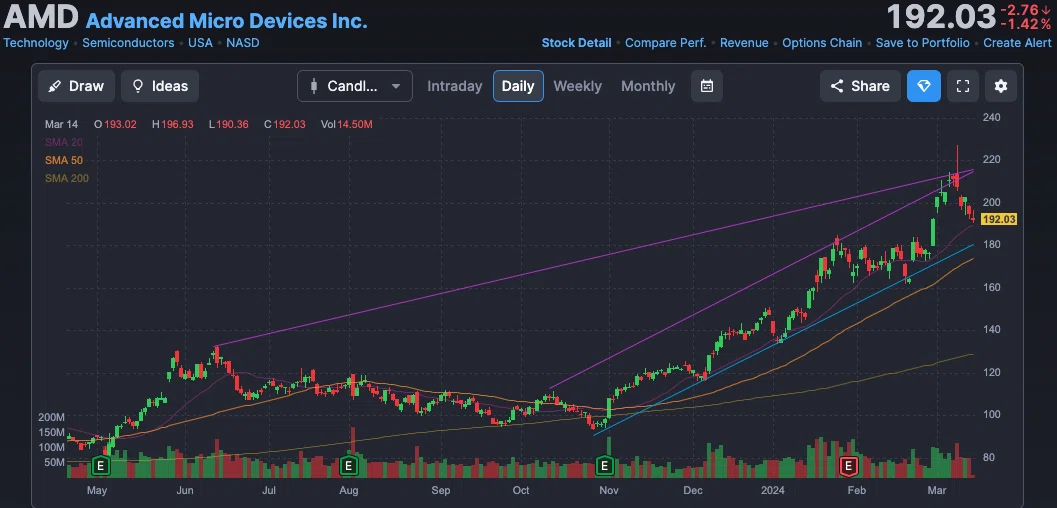Image resolution: width=1057 pixels, height=508 pixels.
Task: Click Save to Portfolio
Action: click(x=923, y=43)
